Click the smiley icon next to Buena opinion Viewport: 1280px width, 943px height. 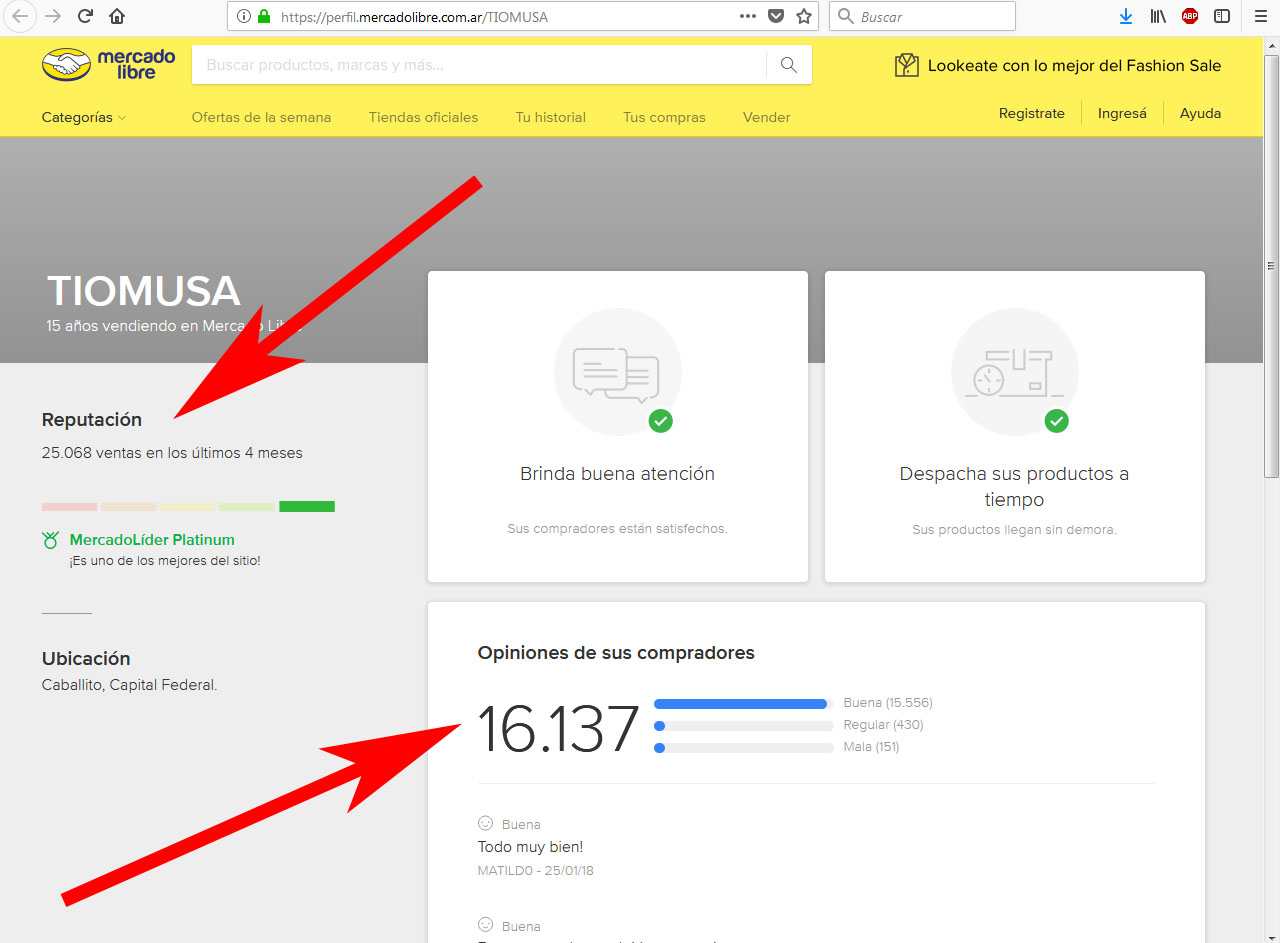pos(485,824)
